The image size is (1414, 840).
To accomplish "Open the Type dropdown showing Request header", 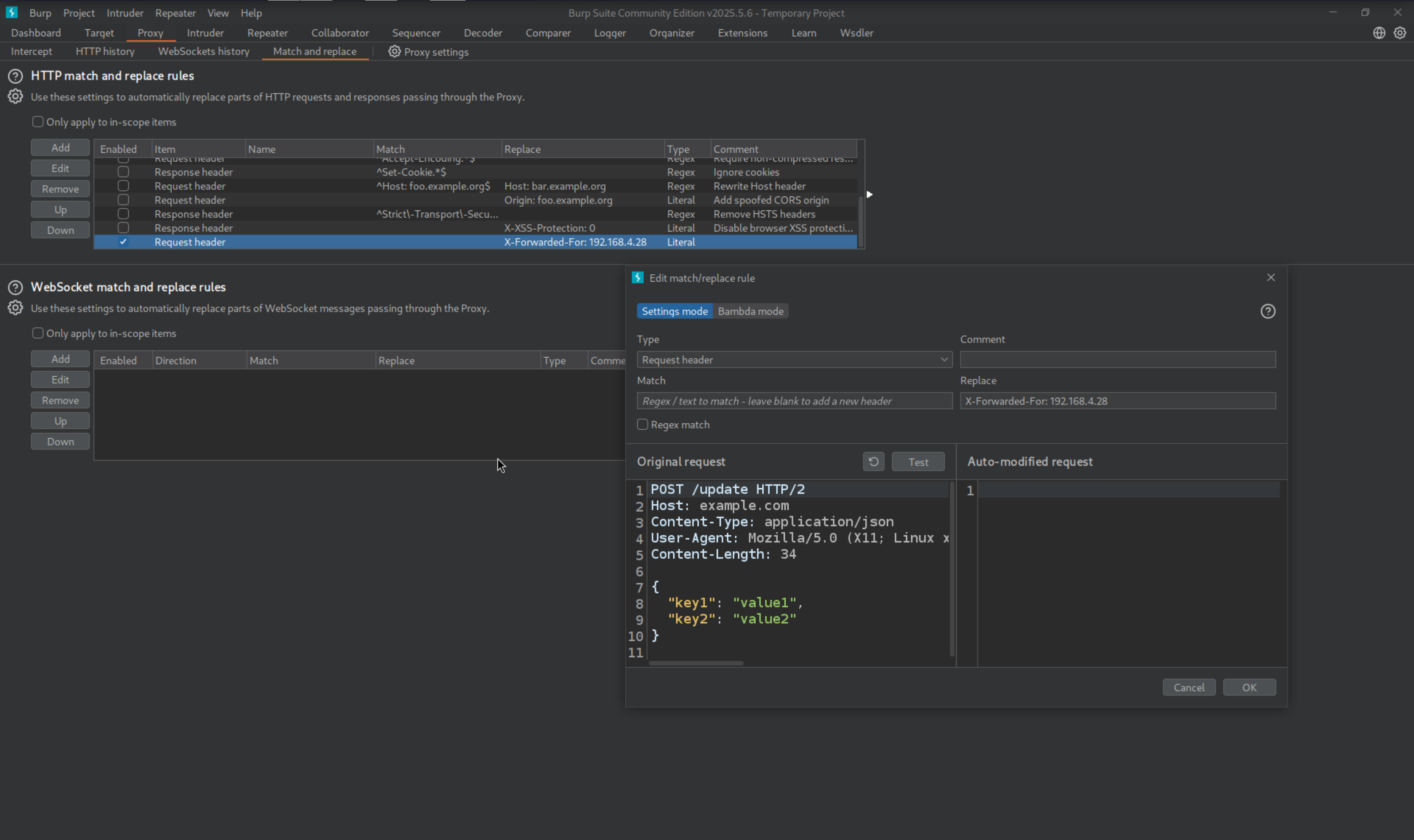I will [x=794, y=360].
